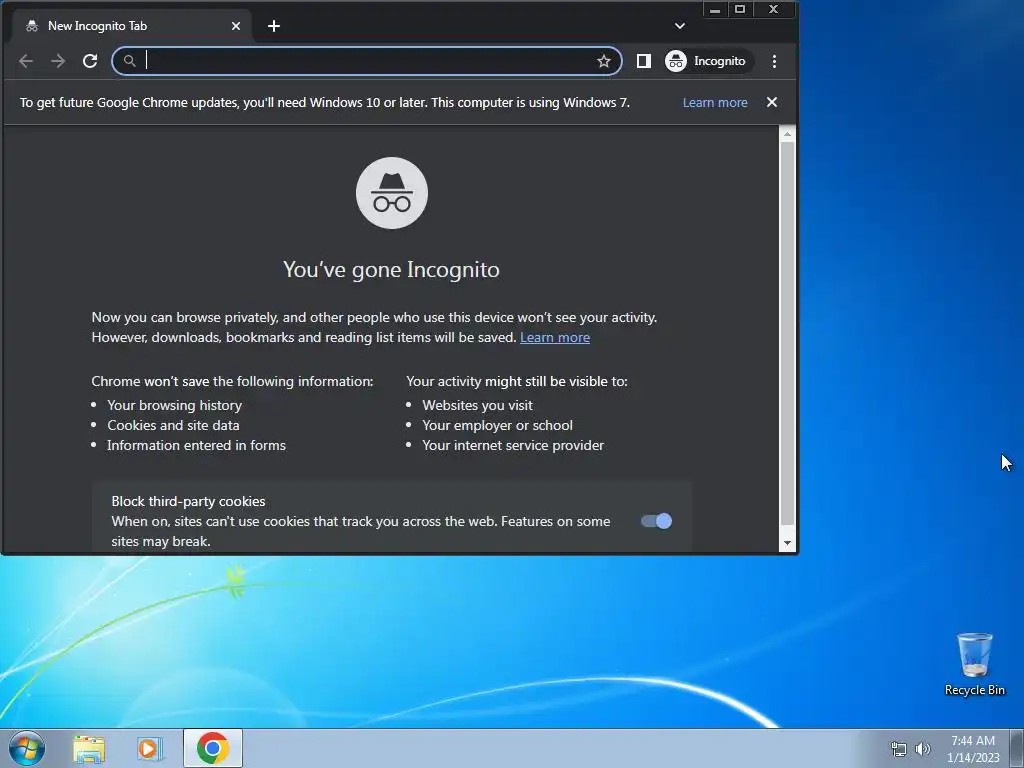Click 'Cookies and site data' list item
Viewport: 1024px width, 768px height.
pos(173,425)
